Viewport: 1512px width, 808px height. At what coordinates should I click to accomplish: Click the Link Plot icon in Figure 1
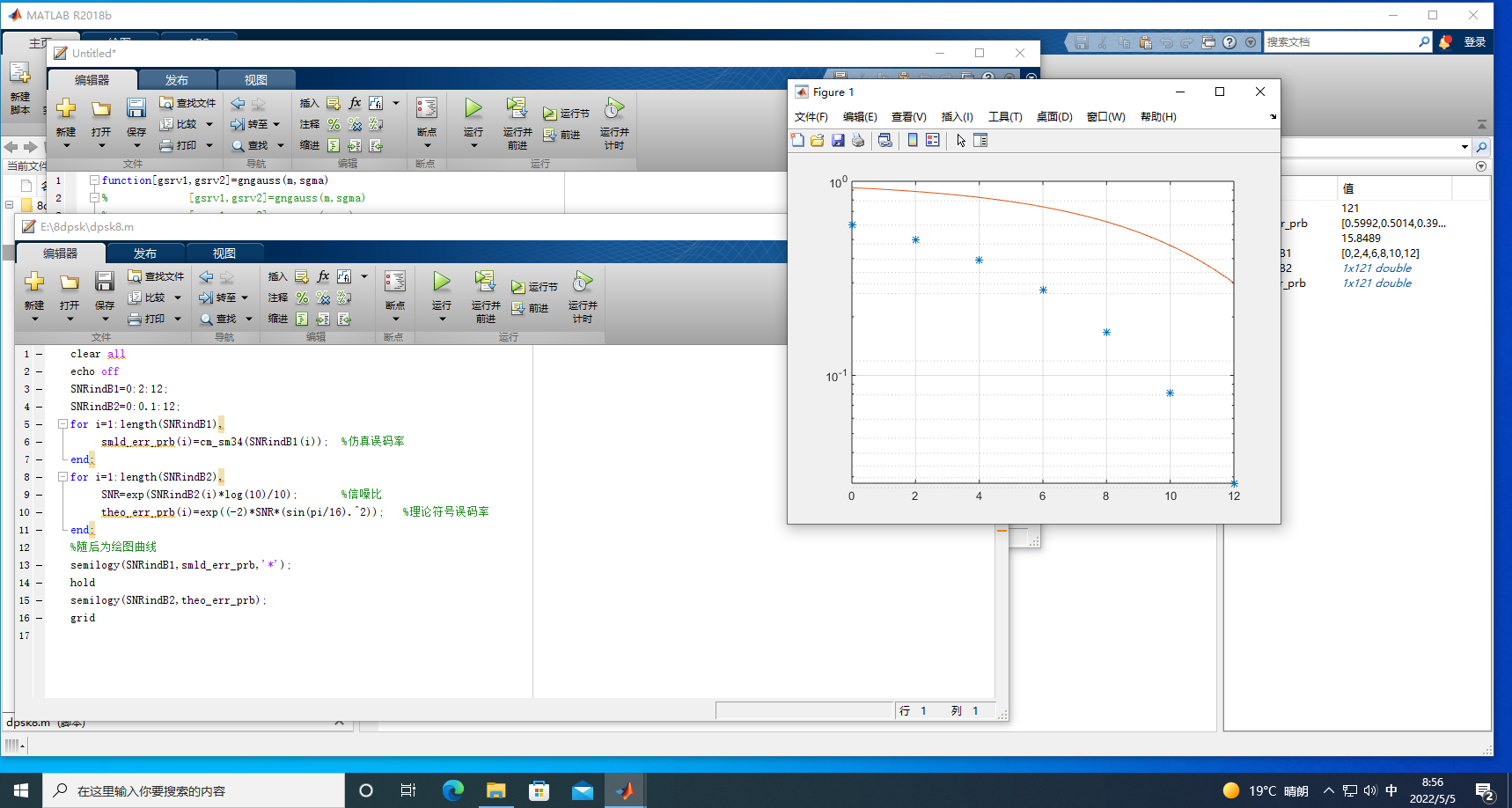pyautogui.click(x=885, y=140)
